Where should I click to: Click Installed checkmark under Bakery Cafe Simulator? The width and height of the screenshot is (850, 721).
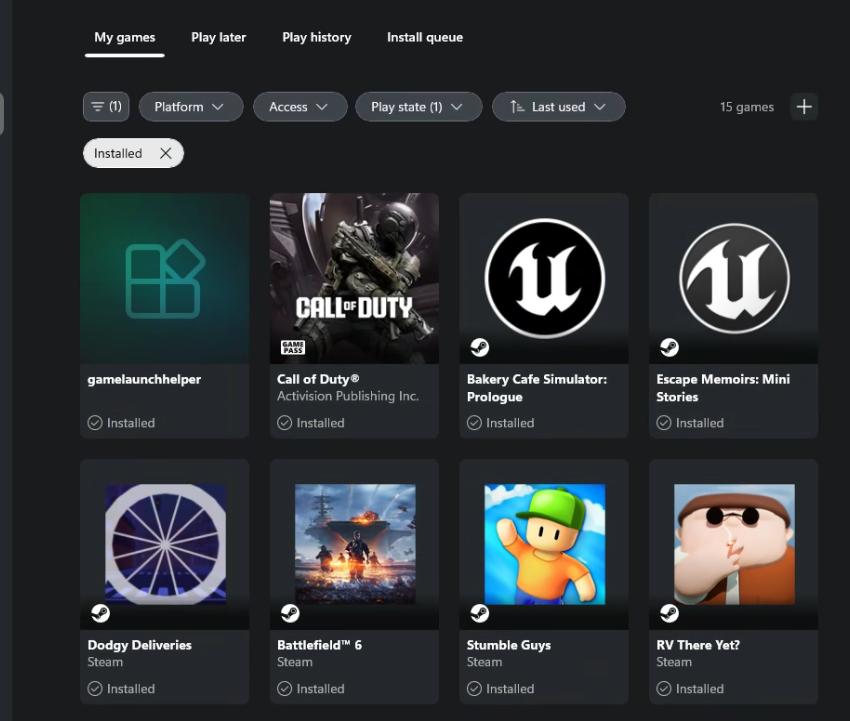click(x=474, y=423)
